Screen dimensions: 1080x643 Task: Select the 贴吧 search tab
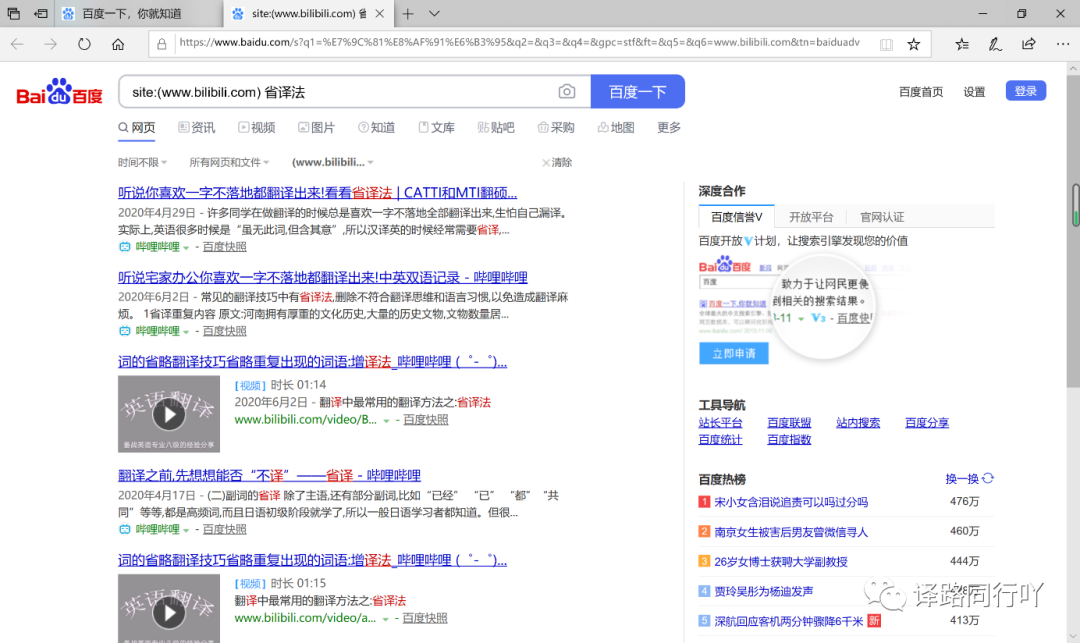(496, 127)
